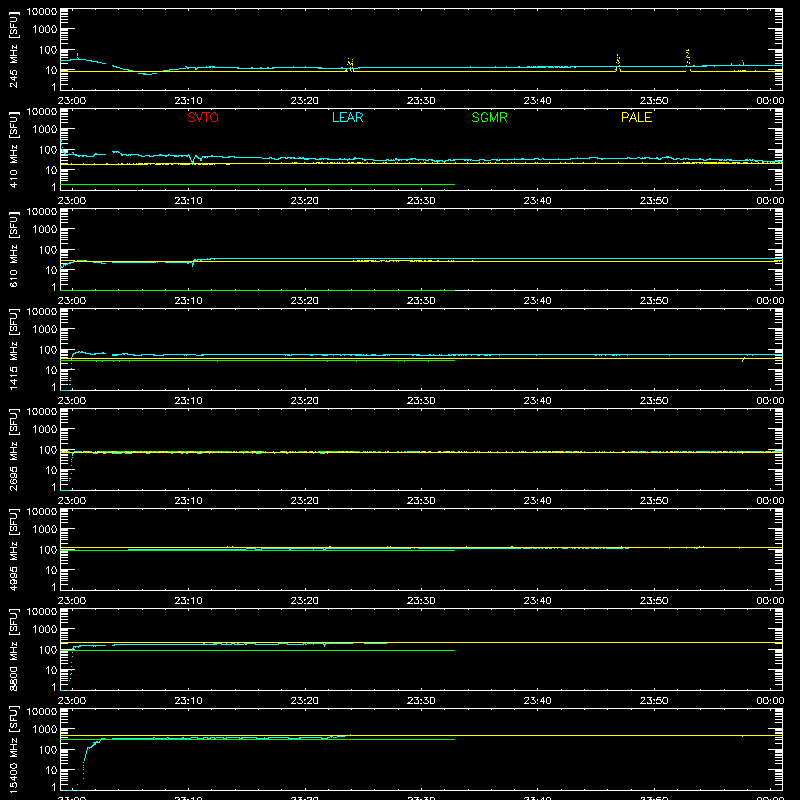Viewport: 800px width, 800px height.
Task: Click the red SVTO station label
Action: 203,117
